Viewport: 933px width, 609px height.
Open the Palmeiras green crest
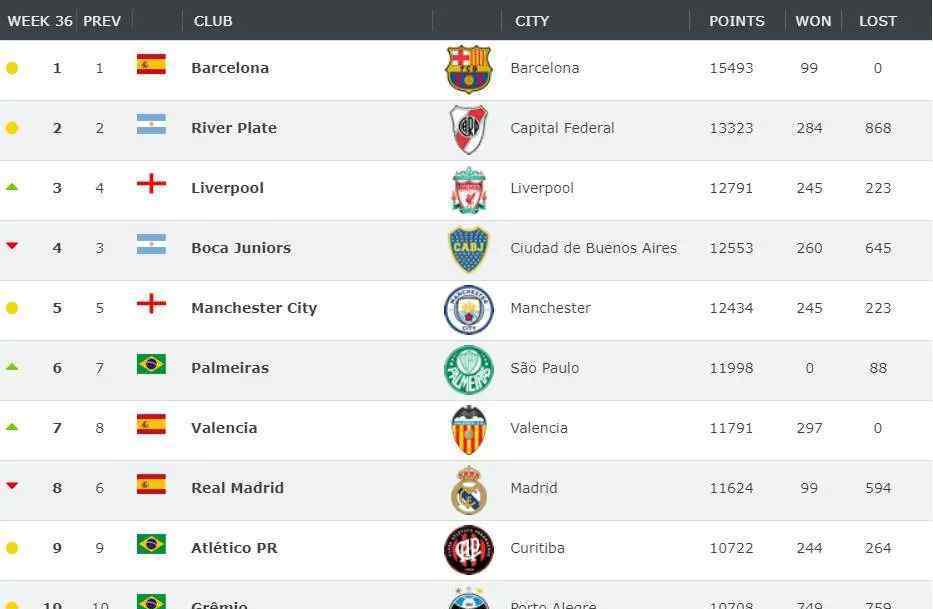point(469,370)
